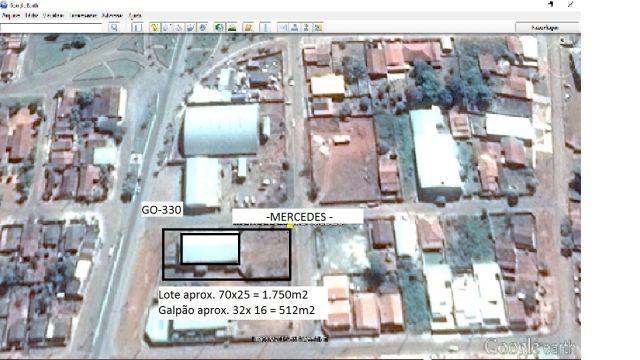Start the Record a Tour tool
This screenshot has width=640, height=360.
pyautogui.click(x=203, y=28)
